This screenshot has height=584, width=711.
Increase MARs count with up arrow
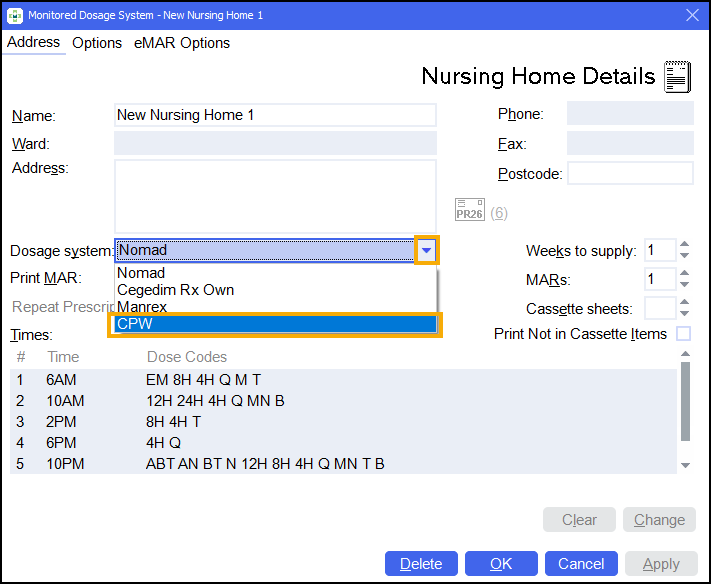(x=685, y=274)
